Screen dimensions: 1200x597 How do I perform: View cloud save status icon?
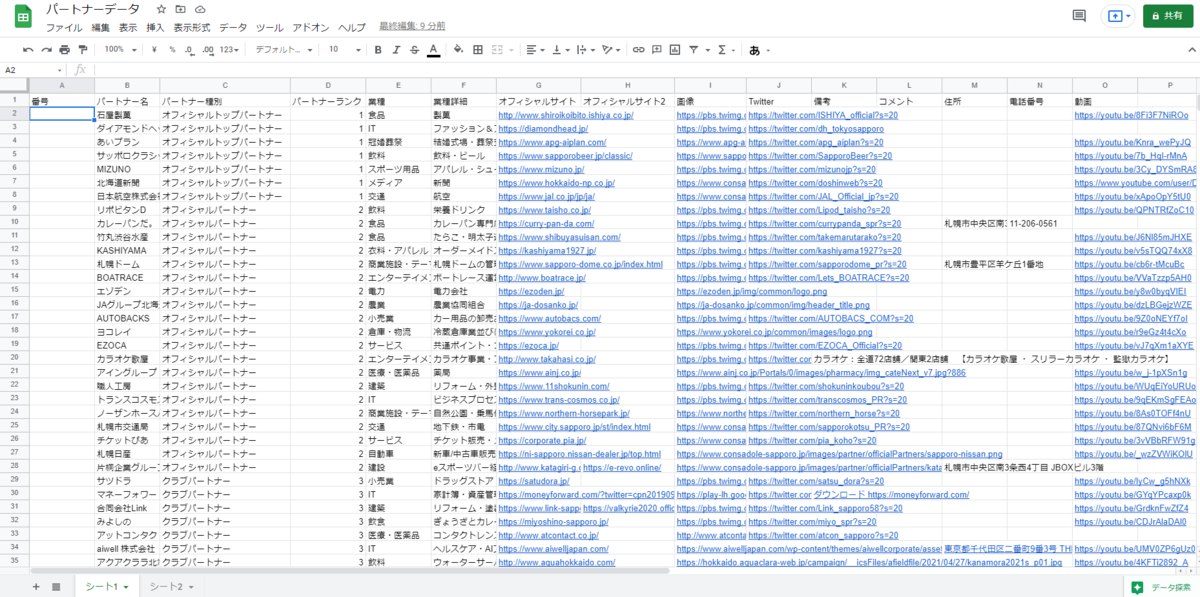click(201, 10)
